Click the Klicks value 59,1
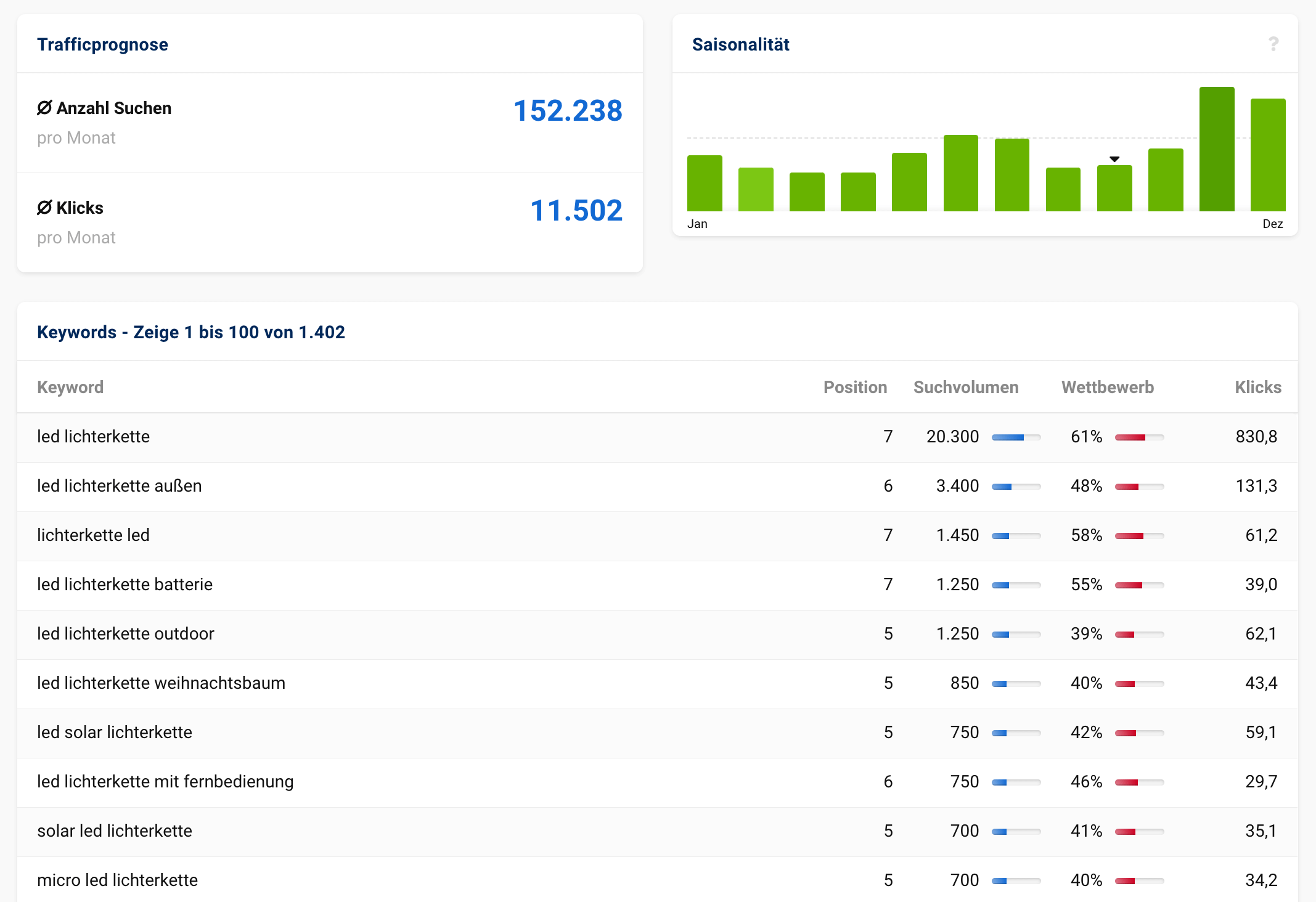Image resolution: width=1316 pixels, height=902 pixels. pyautogui.click(x=1261, y=732)
